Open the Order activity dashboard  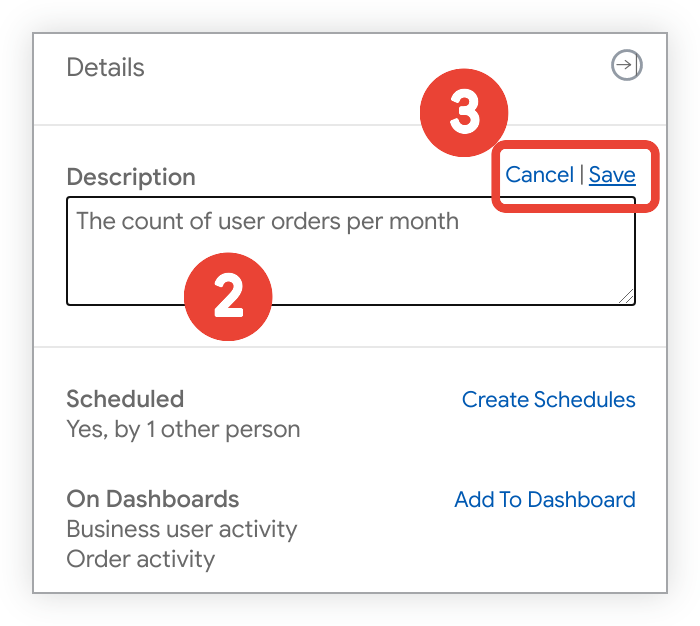140,559
